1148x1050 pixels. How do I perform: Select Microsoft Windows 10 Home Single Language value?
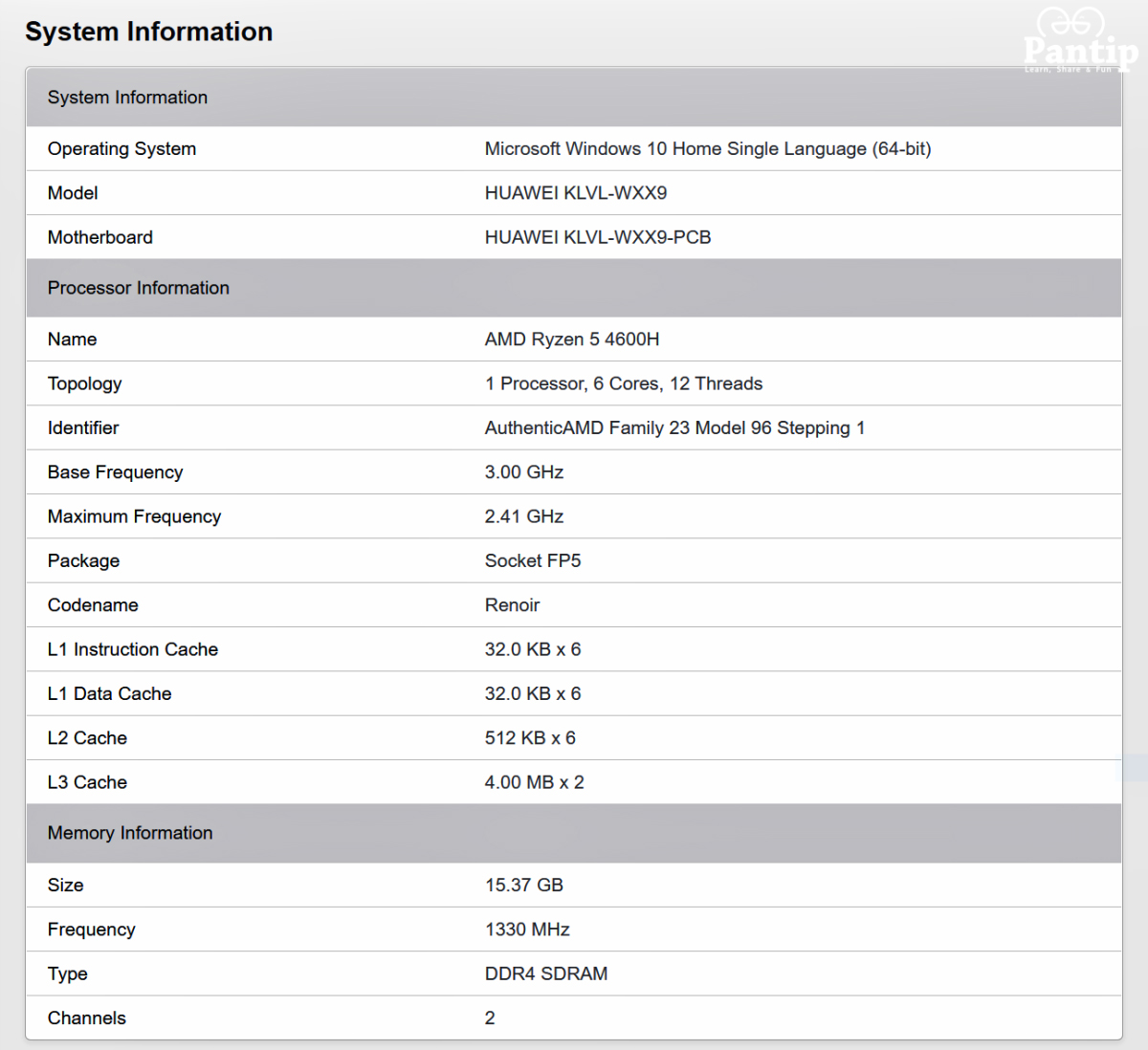(x=708, y=149)
